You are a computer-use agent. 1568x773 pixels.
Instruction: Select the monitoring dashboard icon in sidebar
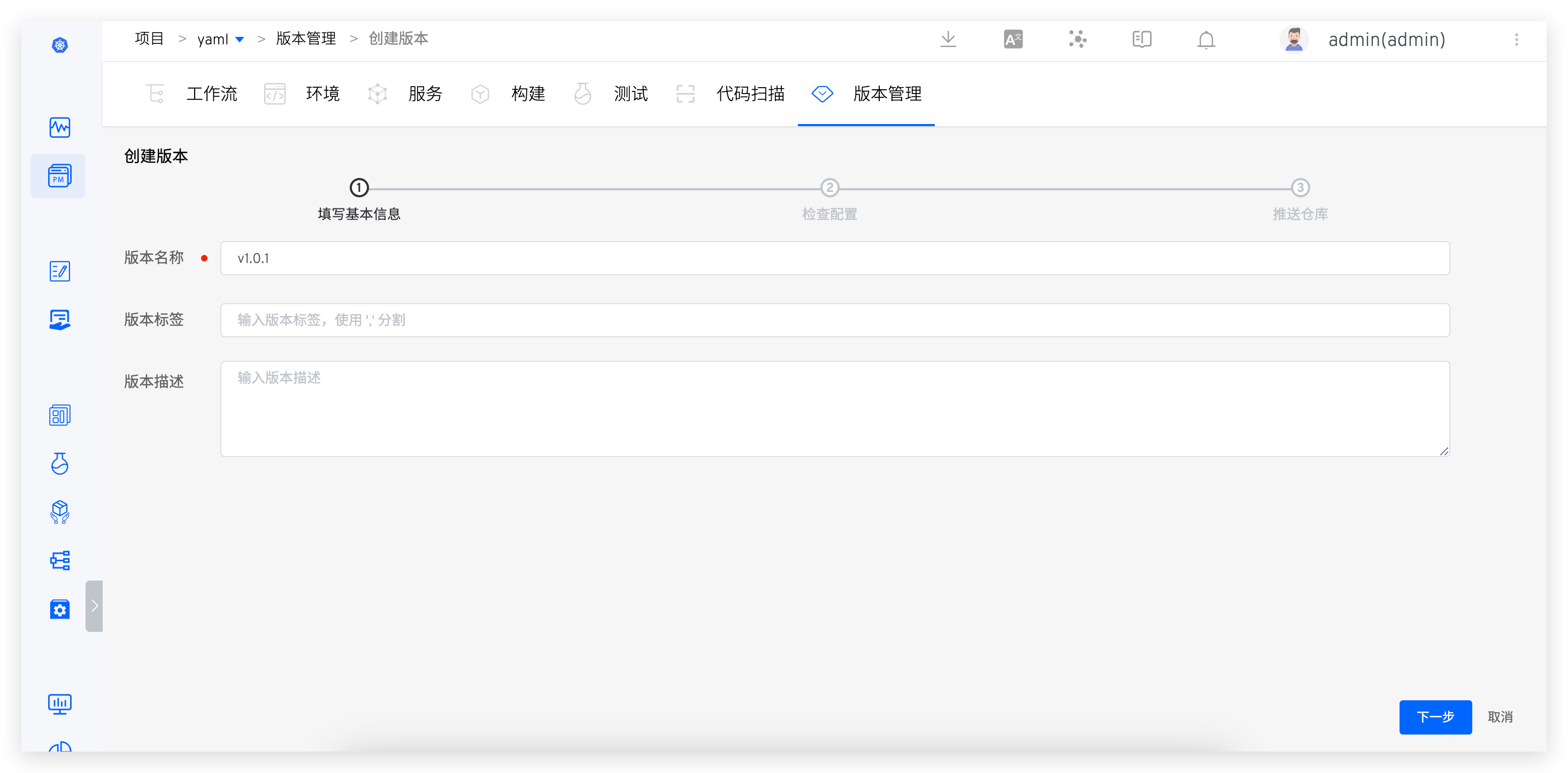click(x=59, y=127)
